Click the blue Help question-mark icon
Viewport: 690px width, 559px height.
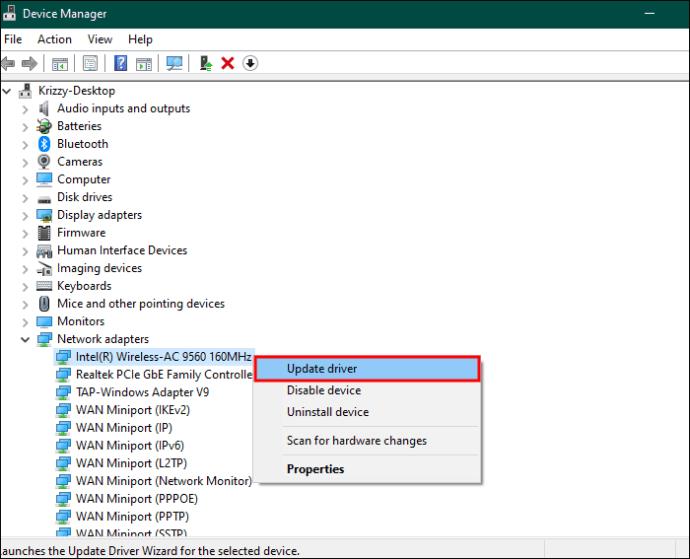[120, 63]
